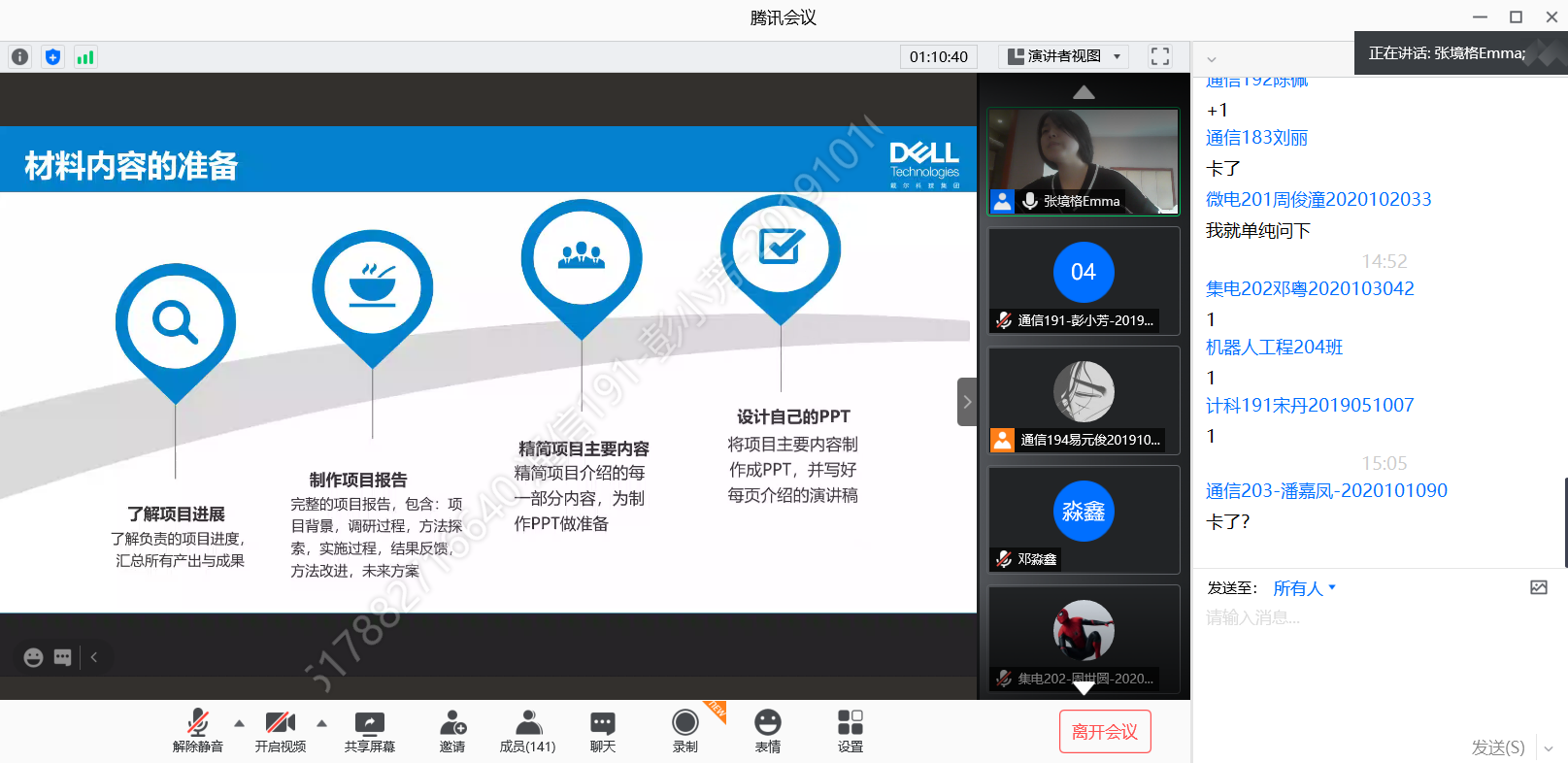
Task: Check the green network signal icon
Action: pyautogui.click(x=85, y=57)
